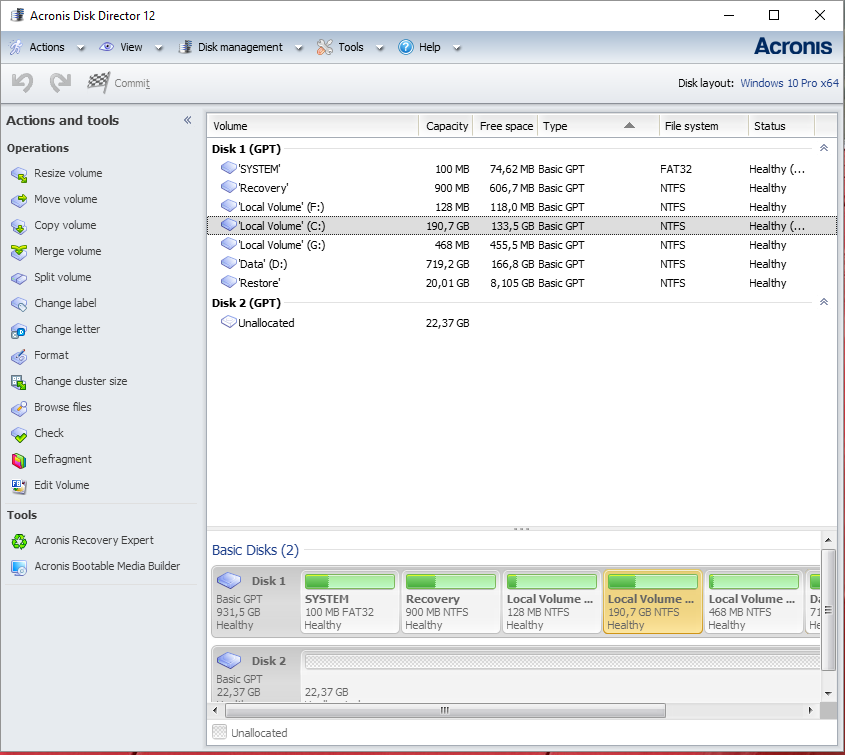Click the Format operation icon
Viewport: 845px width, 755px height.
point(19,356)
